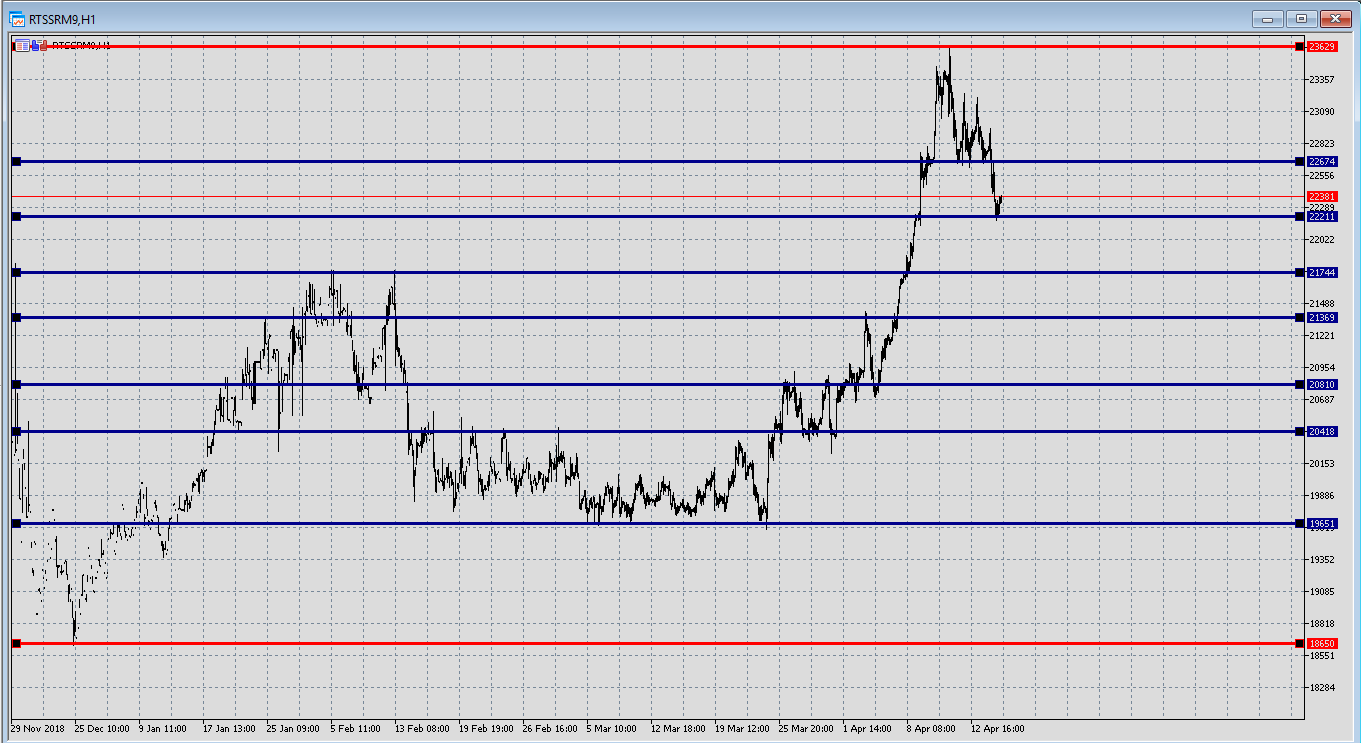
Task: Grab right-end handle of the 22674 line
Action: pos(1299,161)
